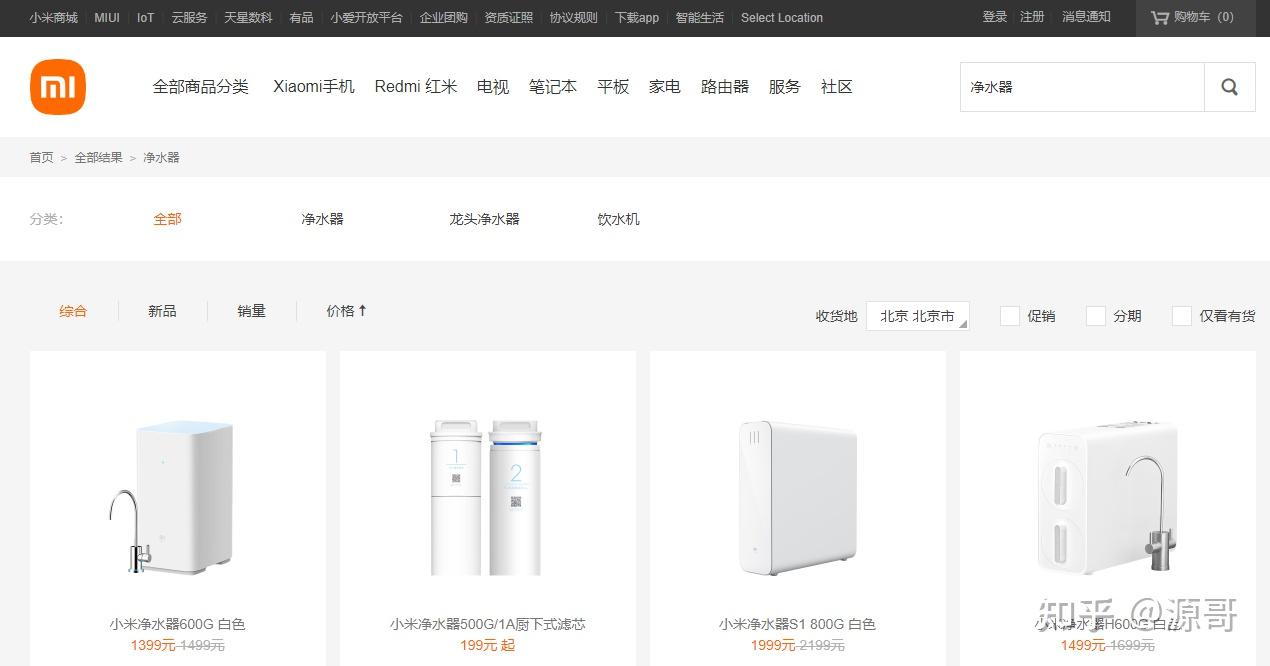Open 平板 nav menu
Image resolution: width=1270 pixels, height=666 pixels.
pos(613,87)
